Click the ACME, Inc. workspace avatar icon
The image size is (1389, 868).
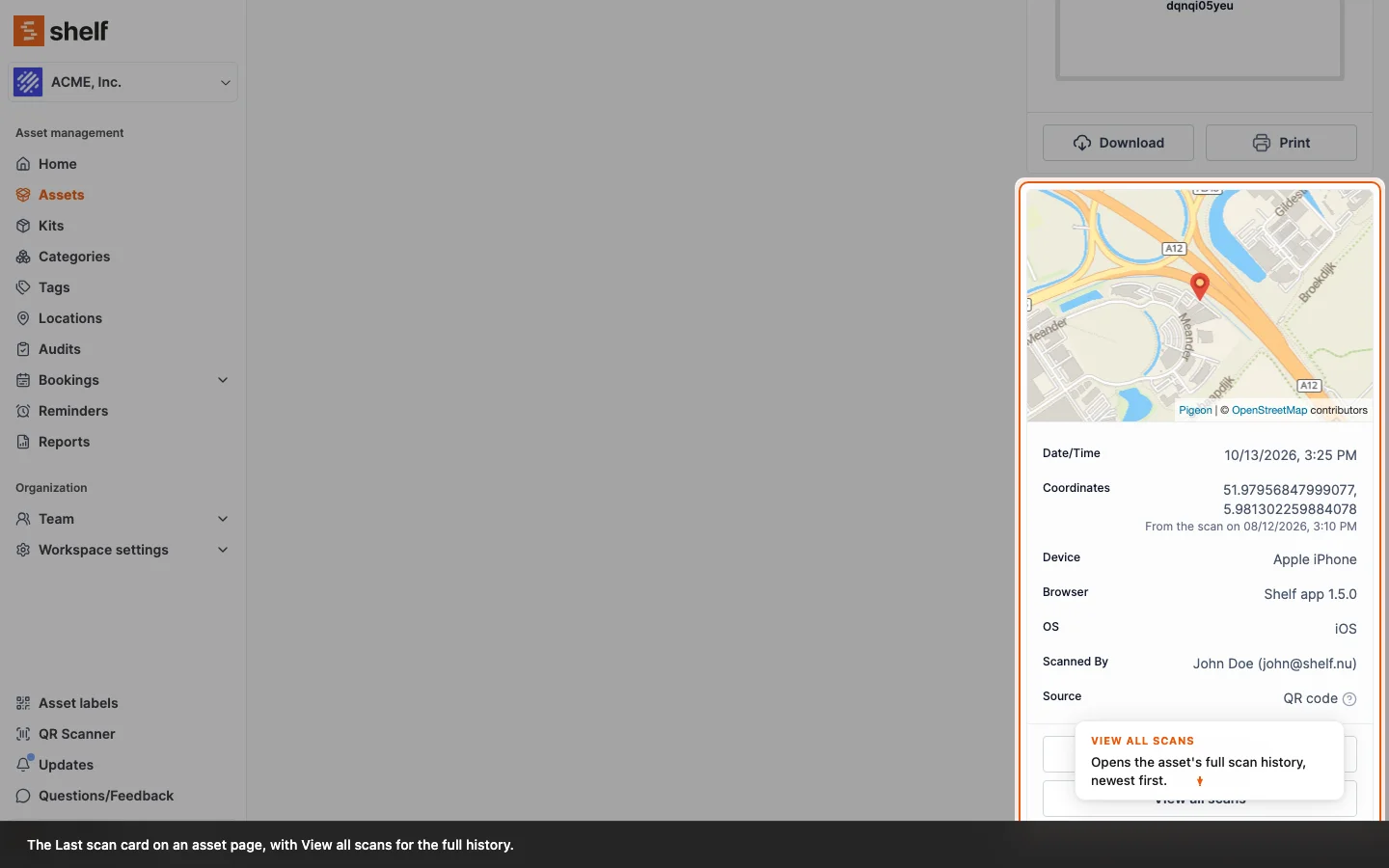coord(28,82)
